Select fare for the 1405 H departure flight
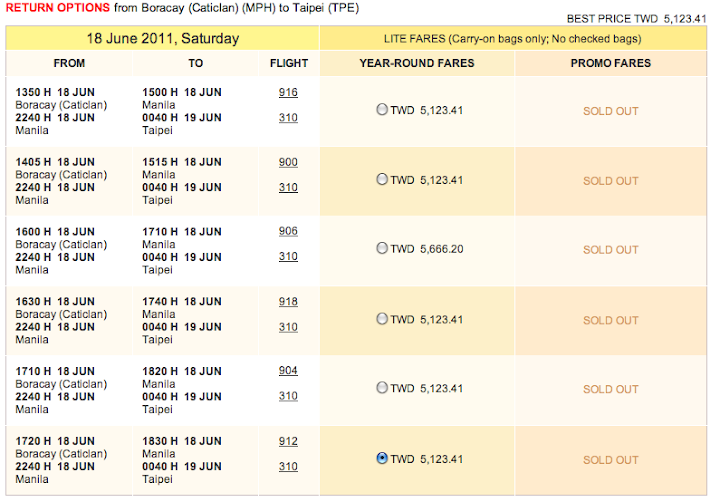 point(382,179)
